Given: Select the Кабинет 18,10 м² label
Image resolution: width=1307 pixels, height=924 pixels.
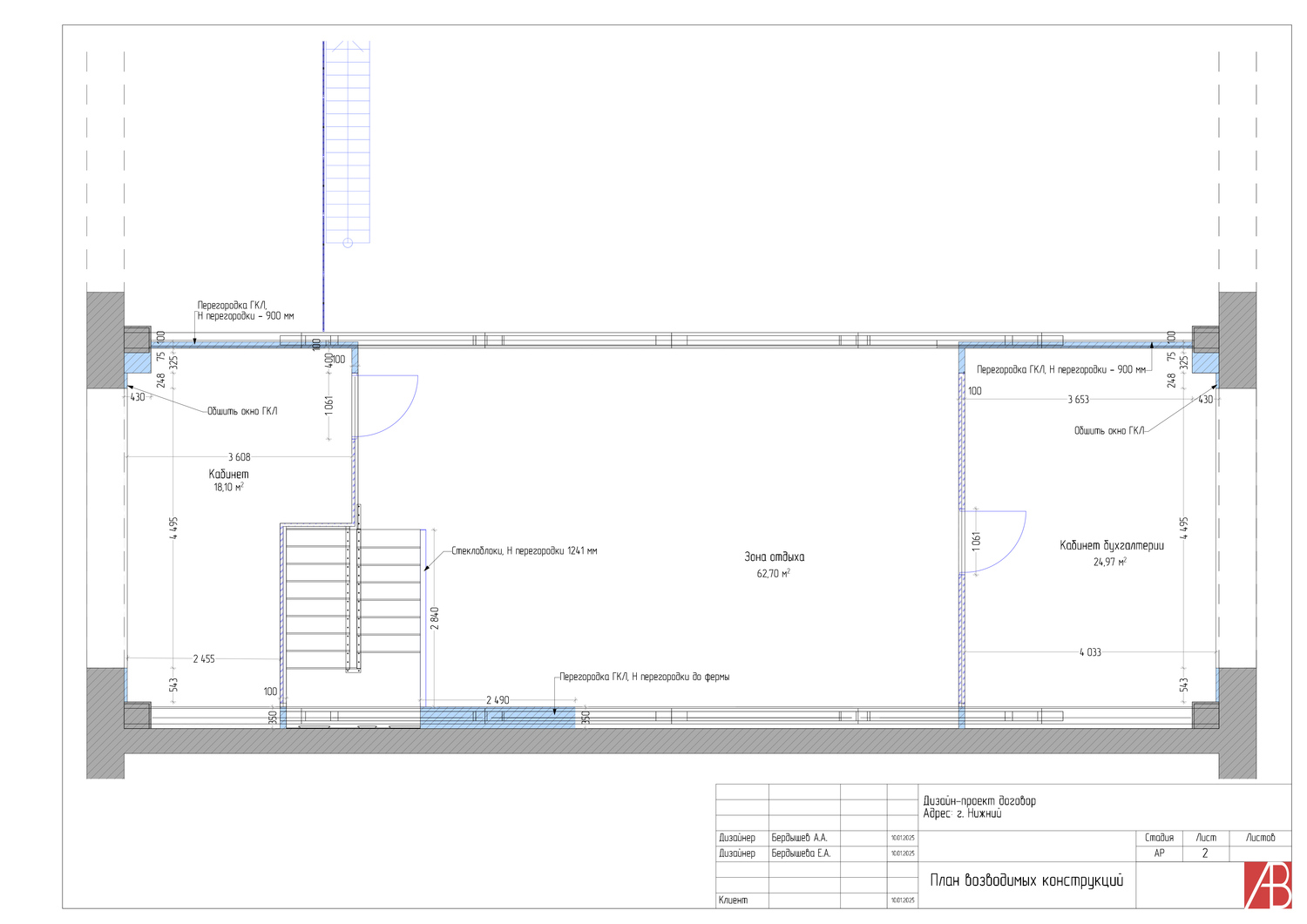Looking at the screenshot, I should [228, 480].
